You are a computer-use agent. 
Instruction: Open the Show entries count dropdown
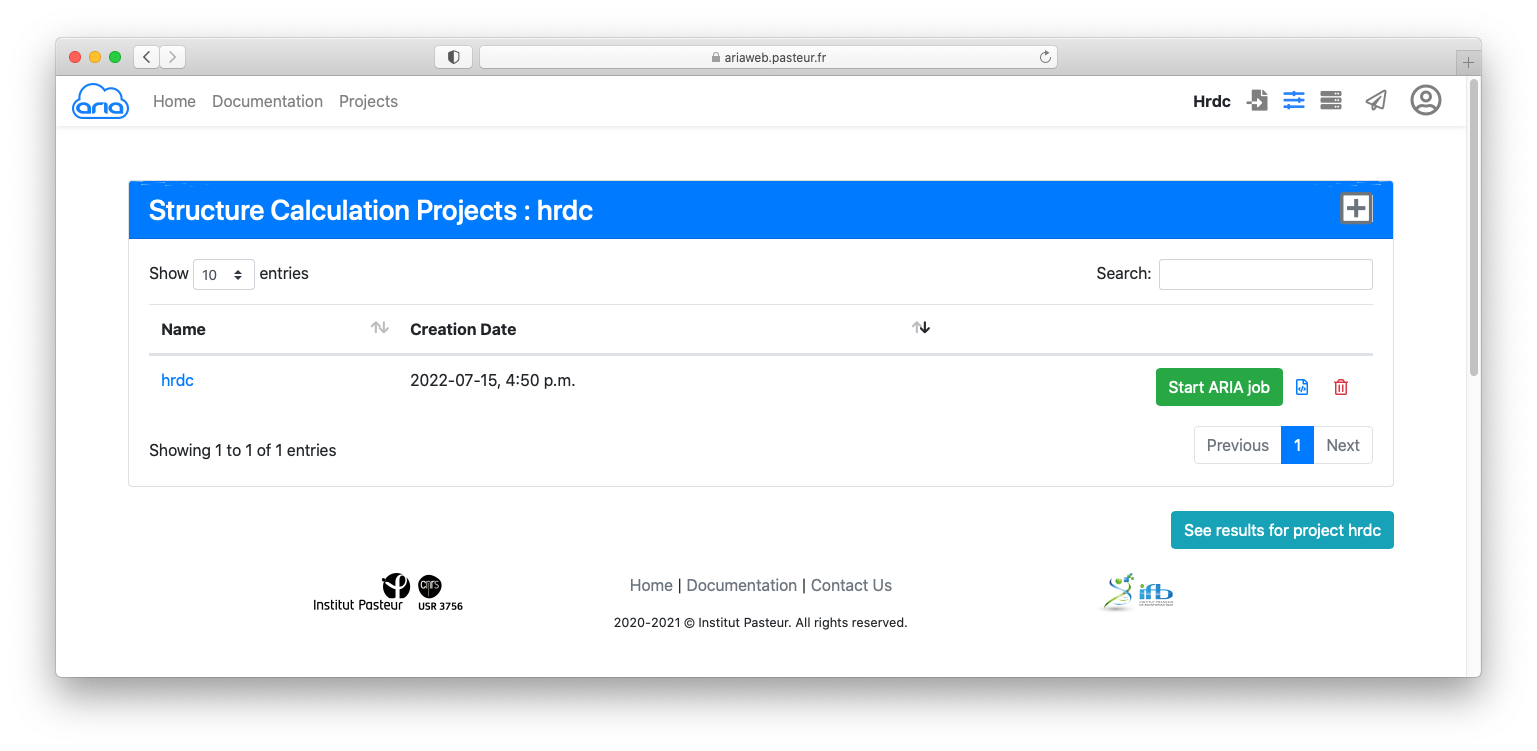pos(223,274)
